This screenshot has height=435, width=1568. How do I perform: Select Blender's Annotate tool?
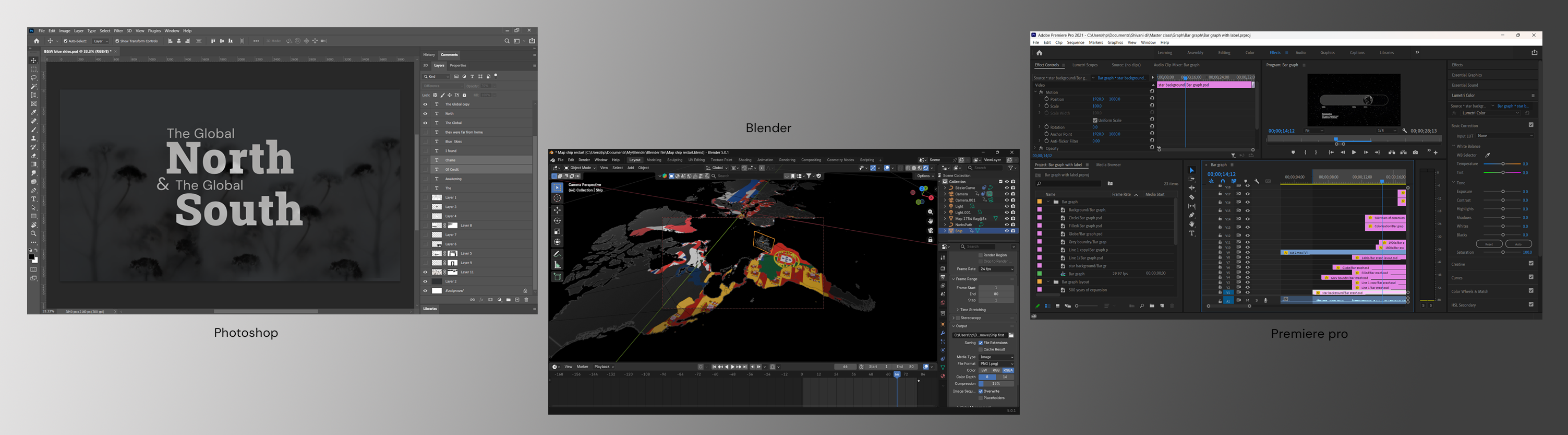point(557,253)
